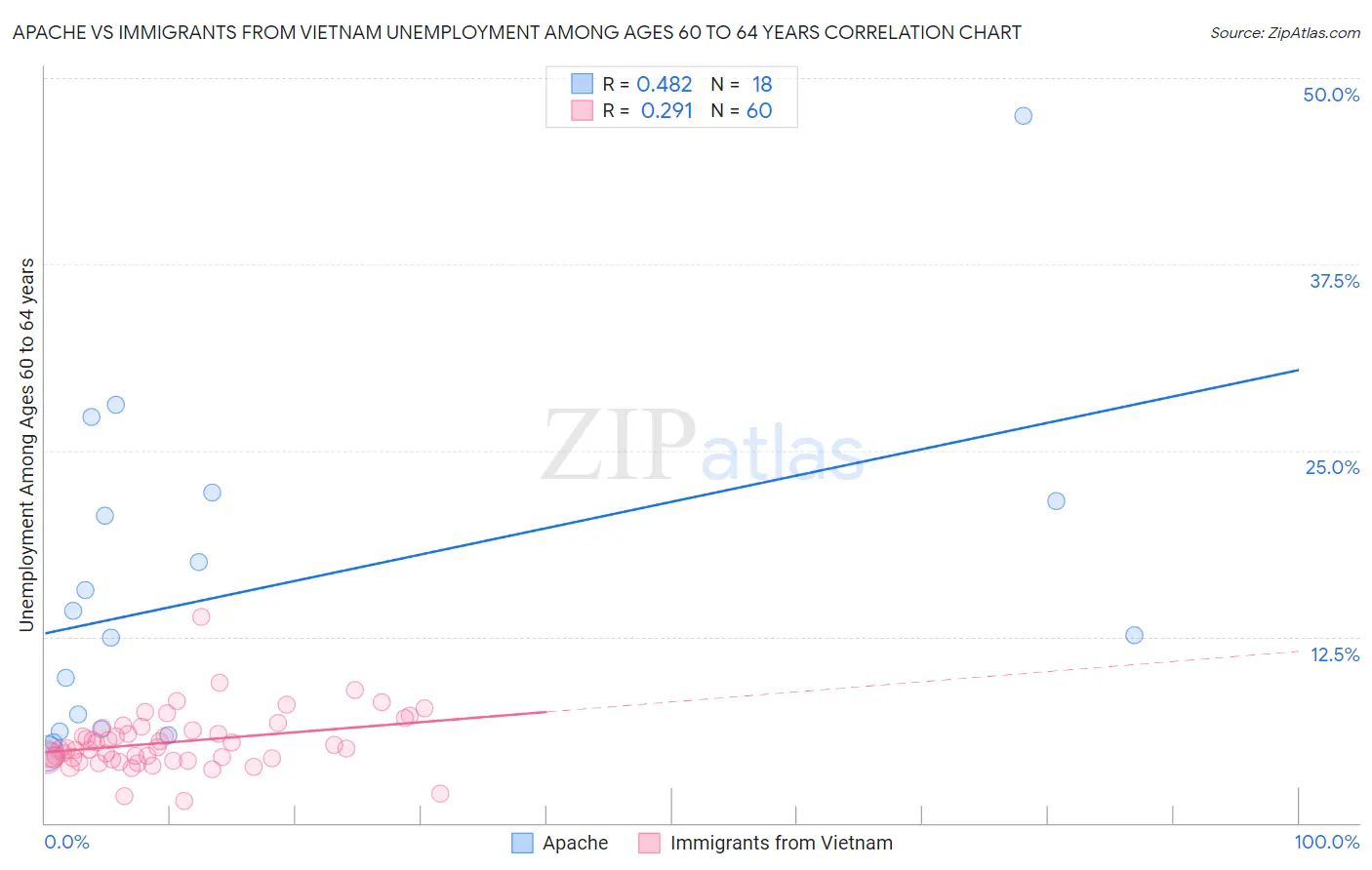Select the Immigrants from Vietnam legend label
1372x870 pixels.
pyautogui.click(x=781, y=843)
